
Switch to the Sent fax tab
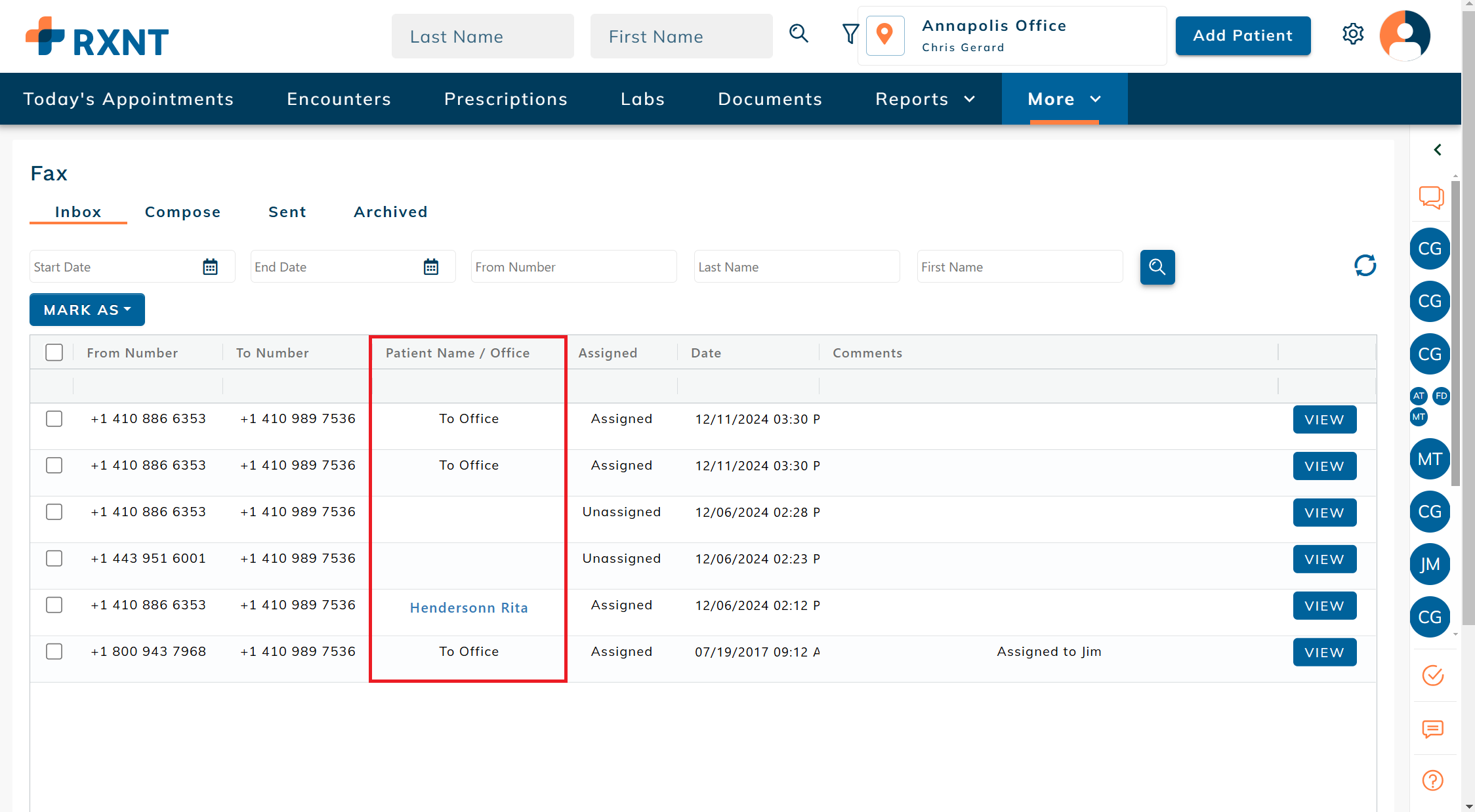click(287, 212)
